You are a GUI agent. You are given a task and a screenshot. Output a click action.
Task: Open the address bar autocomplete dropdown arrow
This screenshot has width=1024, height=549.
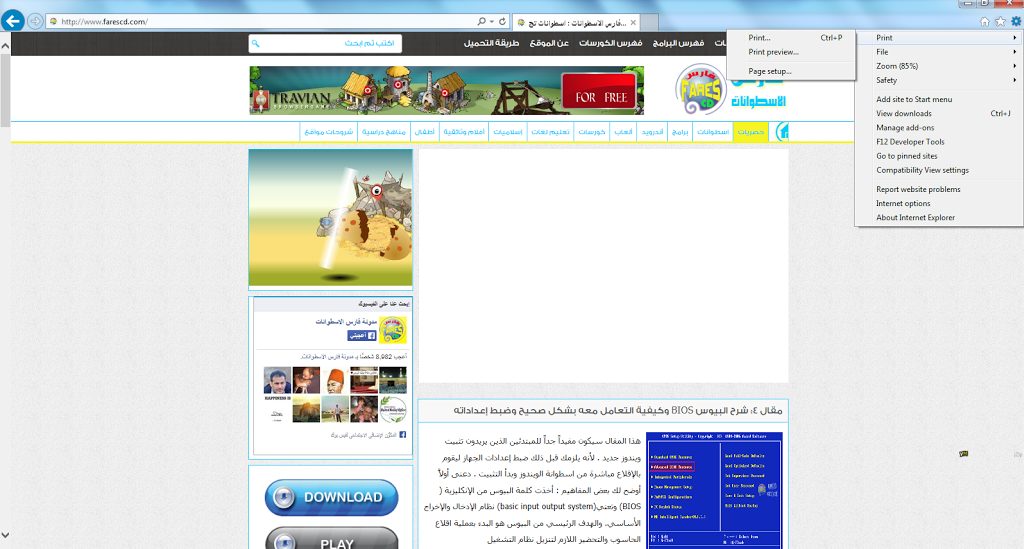(x=492, y=22)
